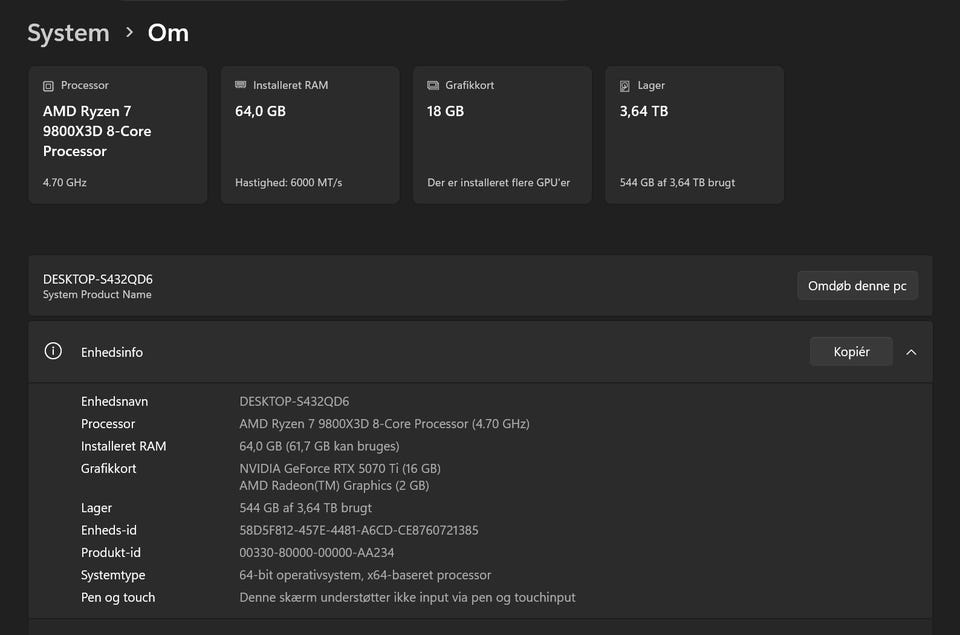Click 64-bit operativsystem, x64-baseret processor

(x=365, y=575)
